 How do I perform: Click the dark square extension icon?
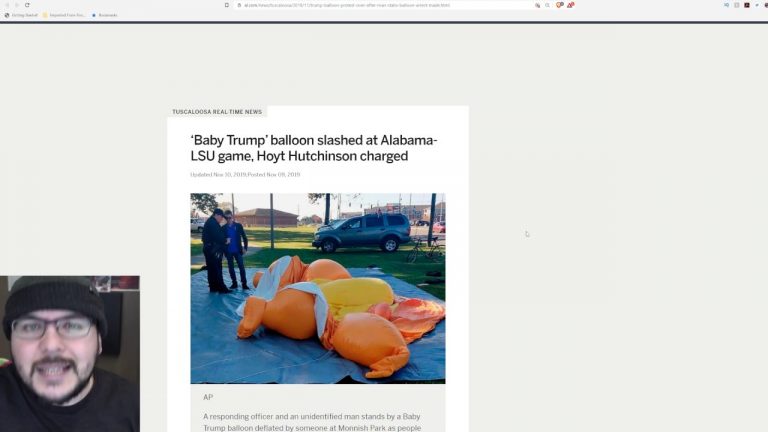point(746,5)
